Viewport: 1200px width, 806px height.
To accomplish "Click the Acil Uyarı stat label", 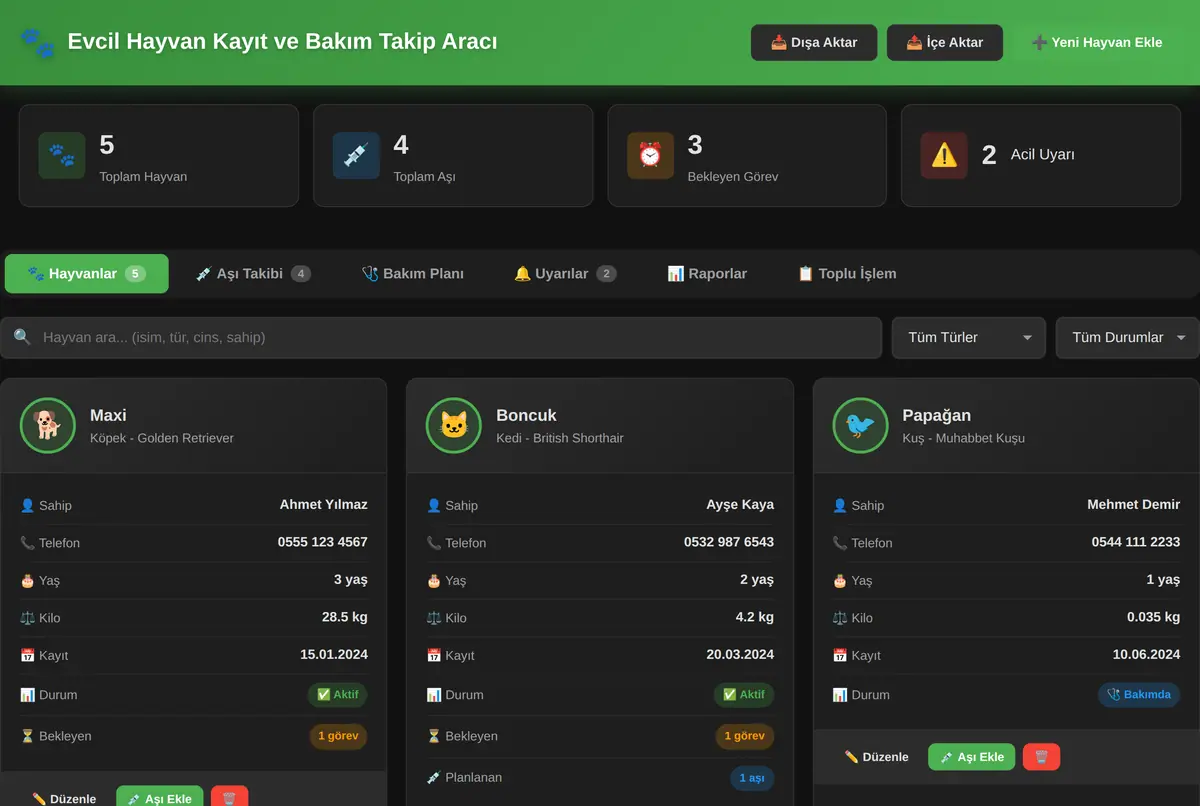I will coord(1043,155).
